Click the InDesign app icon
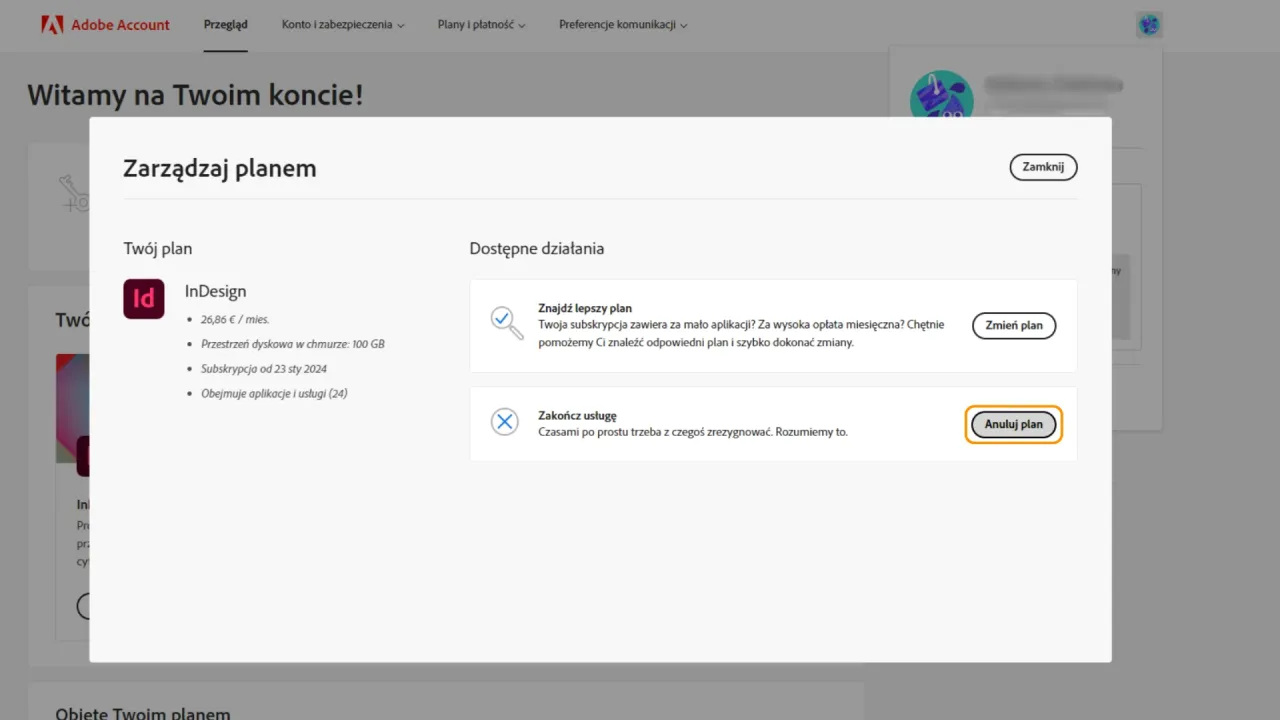Image resolution: width=1280 pixels, height=720 pixels. coord(144,299)
